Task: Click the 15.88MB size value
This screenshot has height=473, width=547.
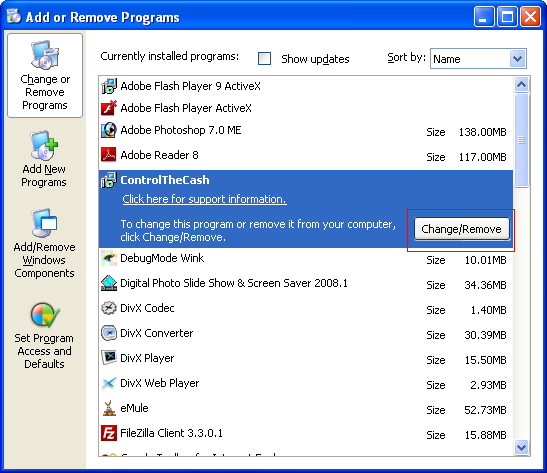Action: 485,435
